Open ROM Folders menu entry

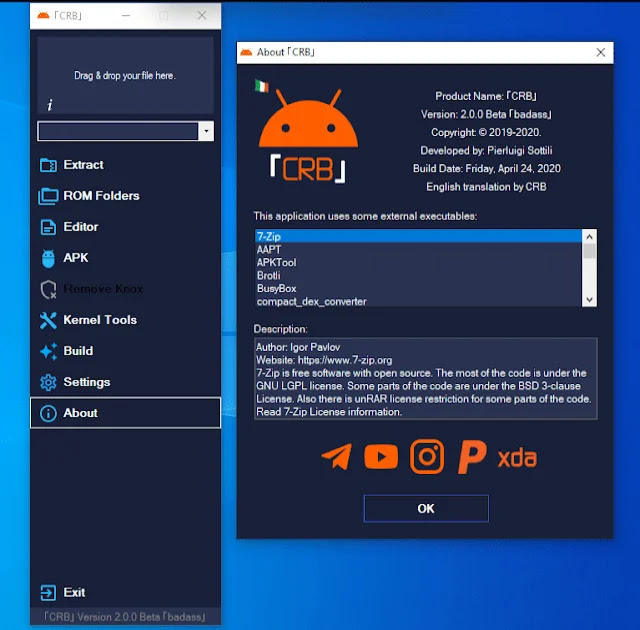point(125,196)
